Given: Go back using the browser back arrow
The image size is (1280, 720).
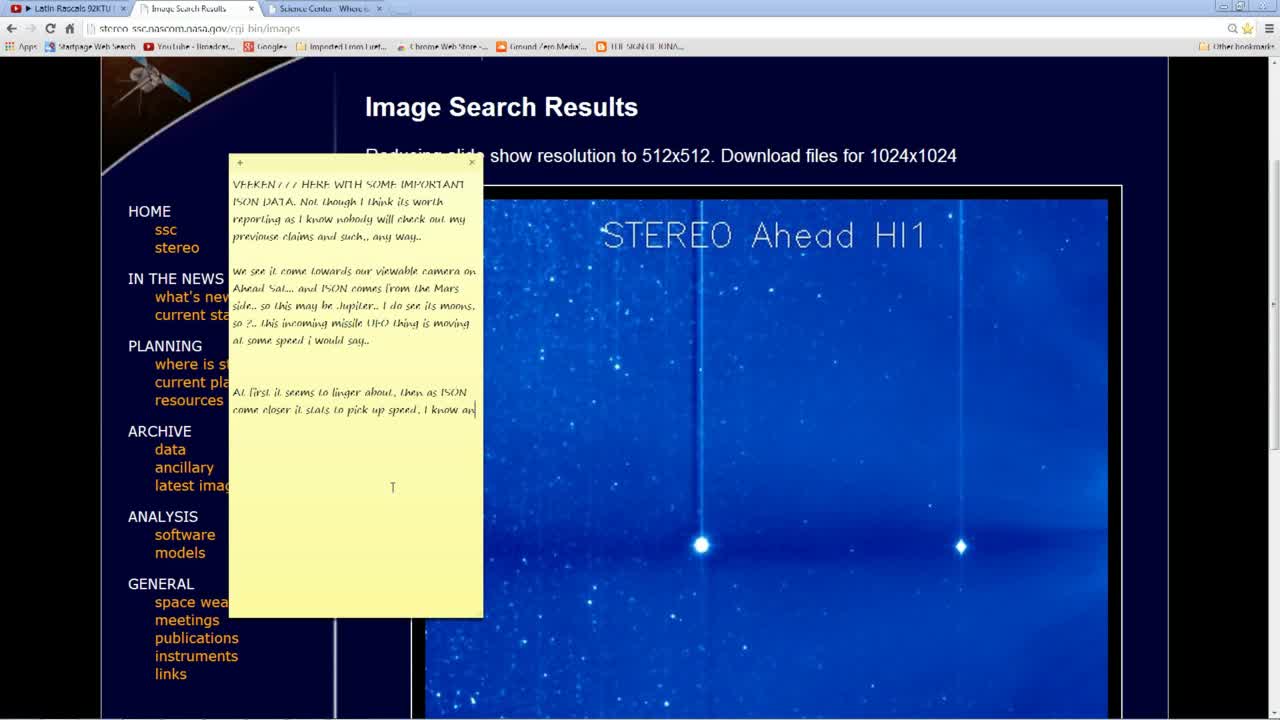Looking at the screenshot, I should point(11,28).
